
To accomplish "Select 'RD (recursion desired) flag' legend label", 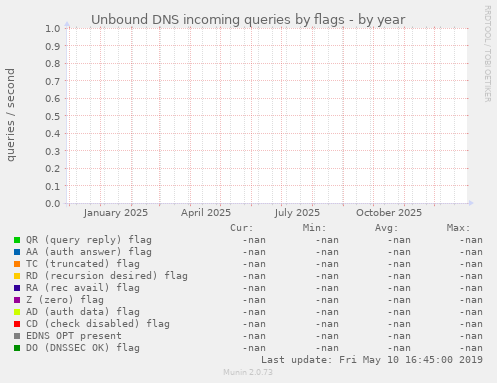I will [107, 276].
